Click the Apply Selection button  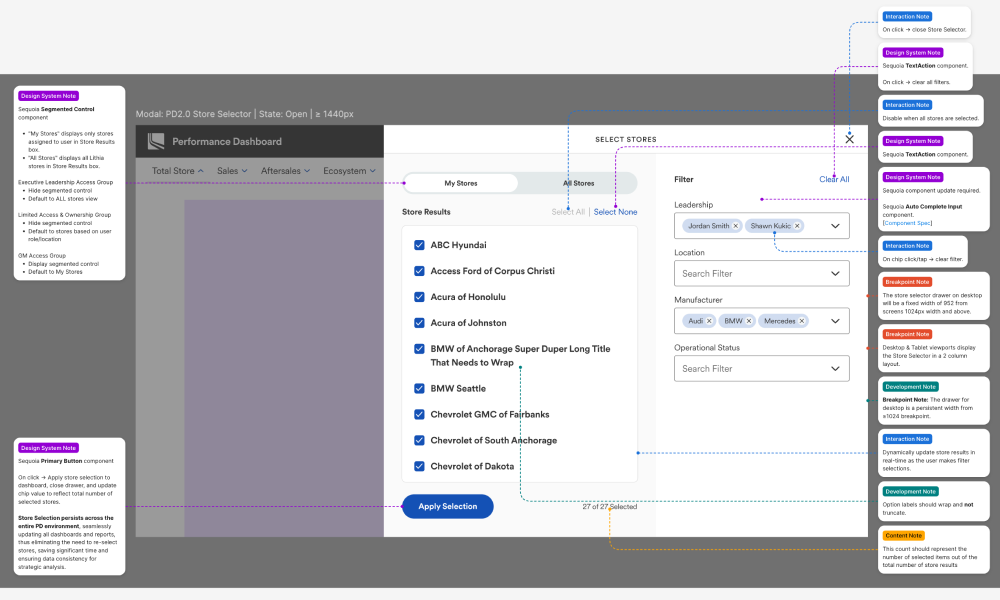(x=447, y=506)
